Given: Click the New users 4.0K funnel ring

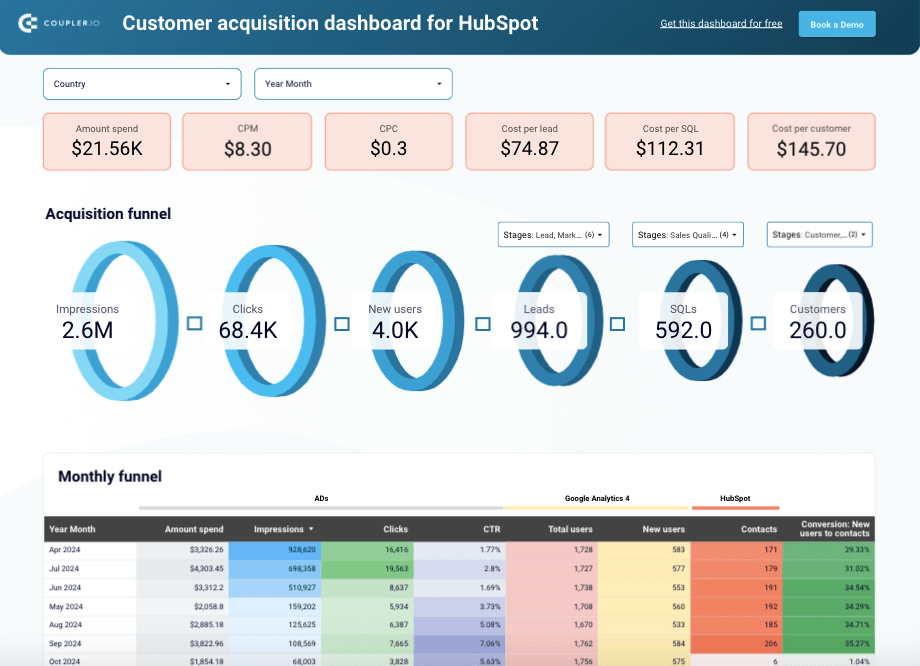Looking at the screenshot, I should (417, 321).
